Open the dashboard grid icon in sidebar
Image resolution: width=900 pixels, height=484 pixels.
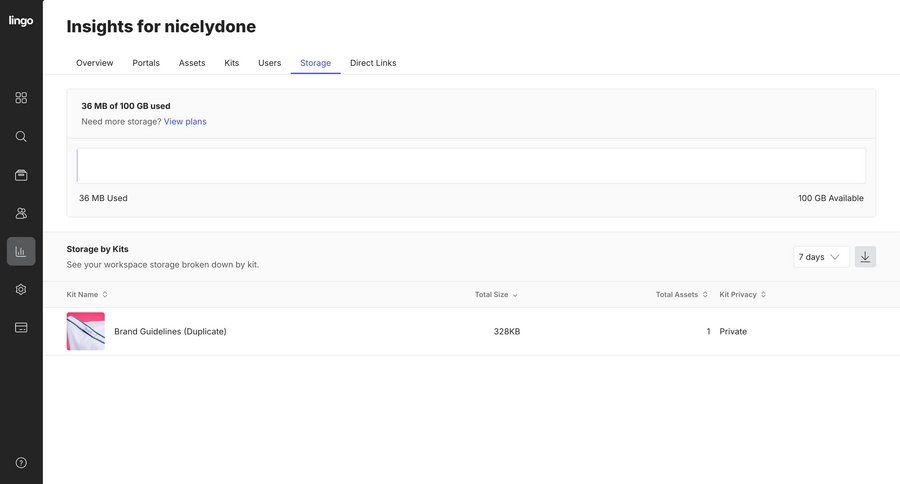click(21, 98)
